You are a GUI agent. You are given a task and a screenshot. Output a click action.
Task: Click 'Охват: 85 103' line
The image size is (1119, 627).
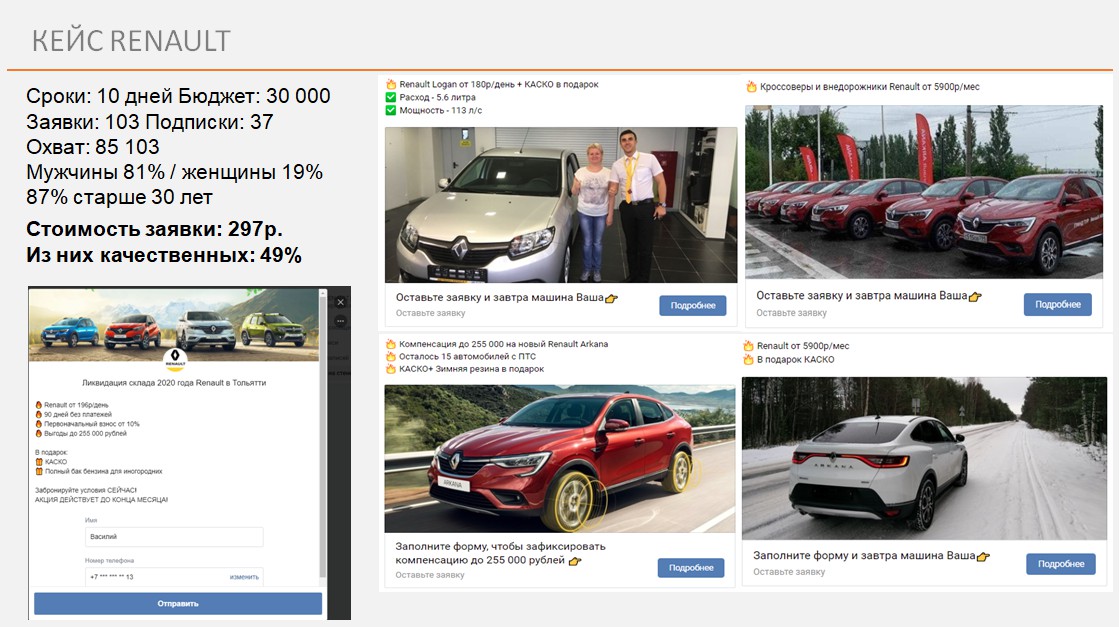pos(93,147)
